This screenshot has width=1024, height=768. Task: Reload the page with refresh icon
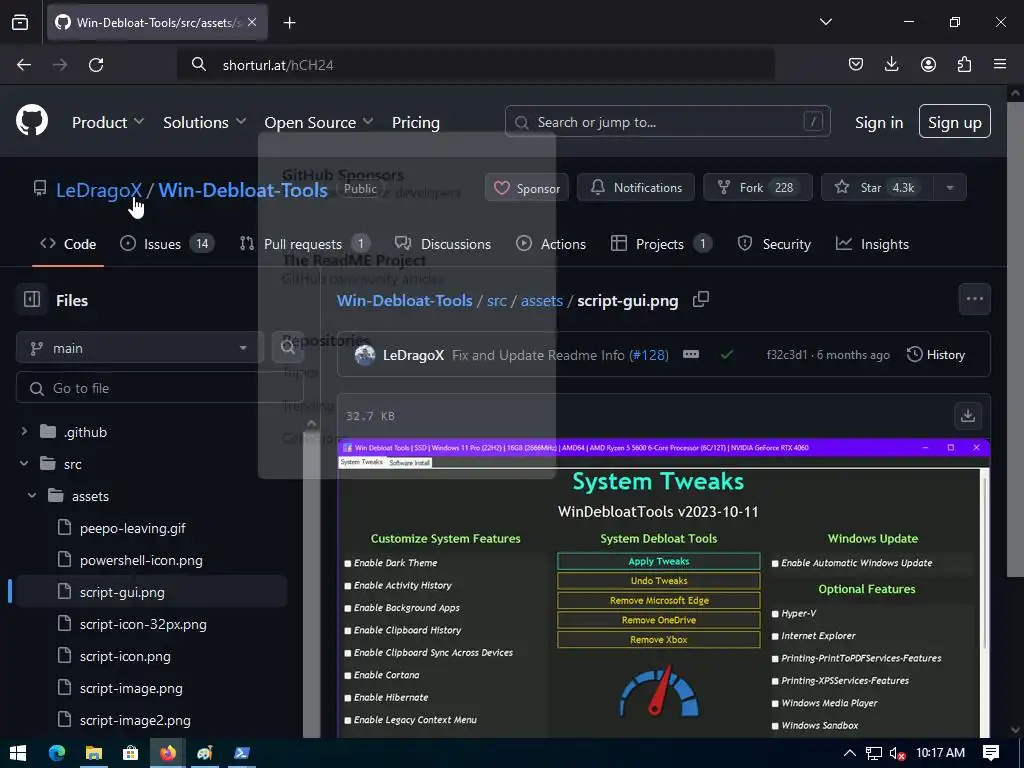pos(96,65)
